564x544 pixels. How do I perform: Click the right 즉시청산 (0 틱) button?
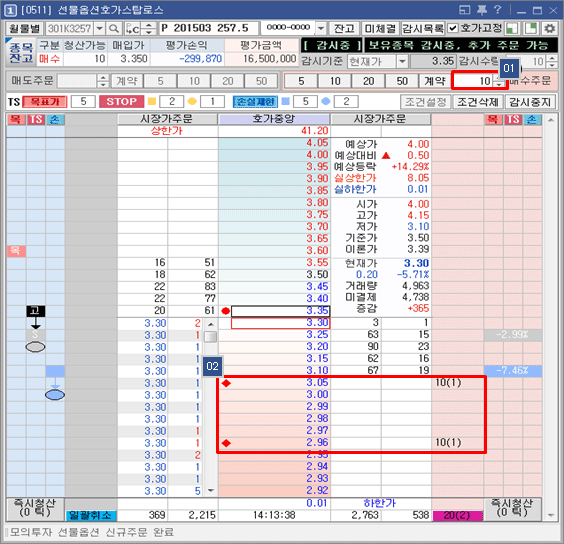click(x=513, y=508)
